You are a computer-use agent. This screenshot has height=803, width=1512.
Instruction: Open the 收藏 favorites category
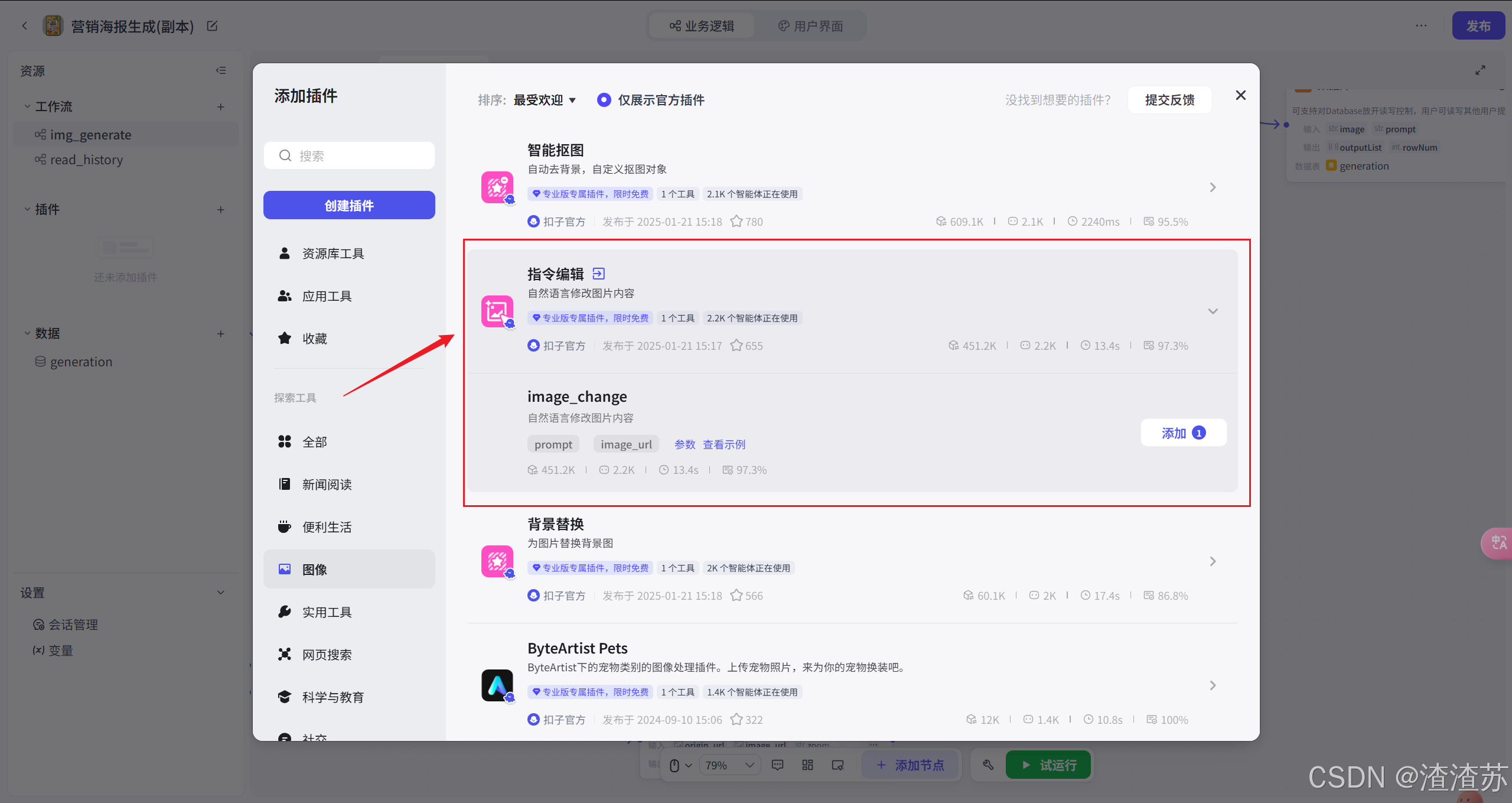click(314, 339)
